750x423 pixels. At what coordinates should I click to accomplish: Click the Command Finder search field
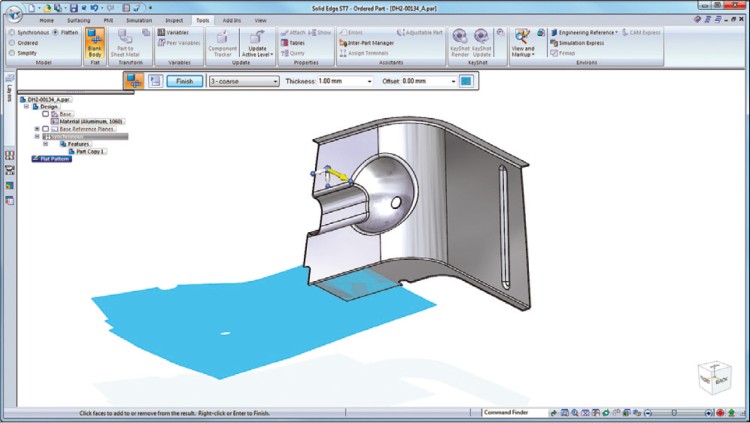click(514, 413)
